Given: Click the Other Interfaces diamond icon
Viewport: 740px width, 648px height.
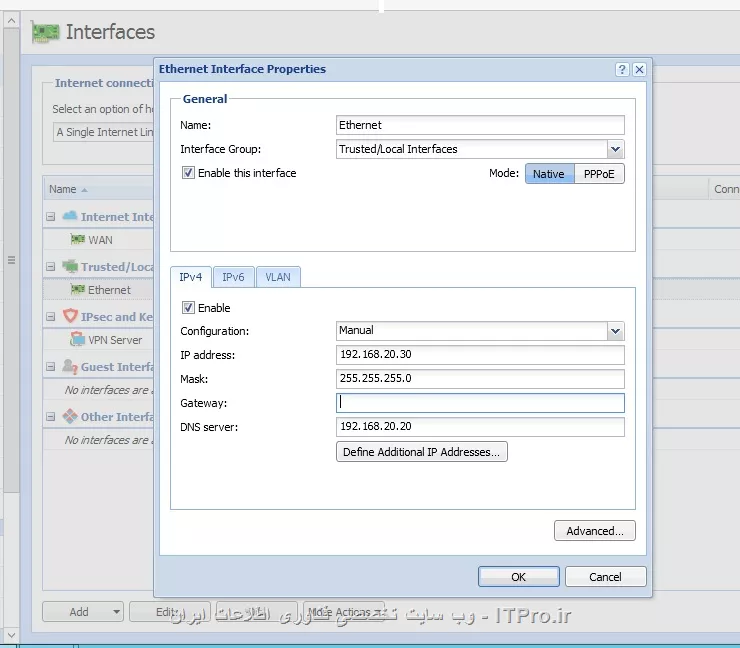Looking at the screenshot, I should point(70,416).
